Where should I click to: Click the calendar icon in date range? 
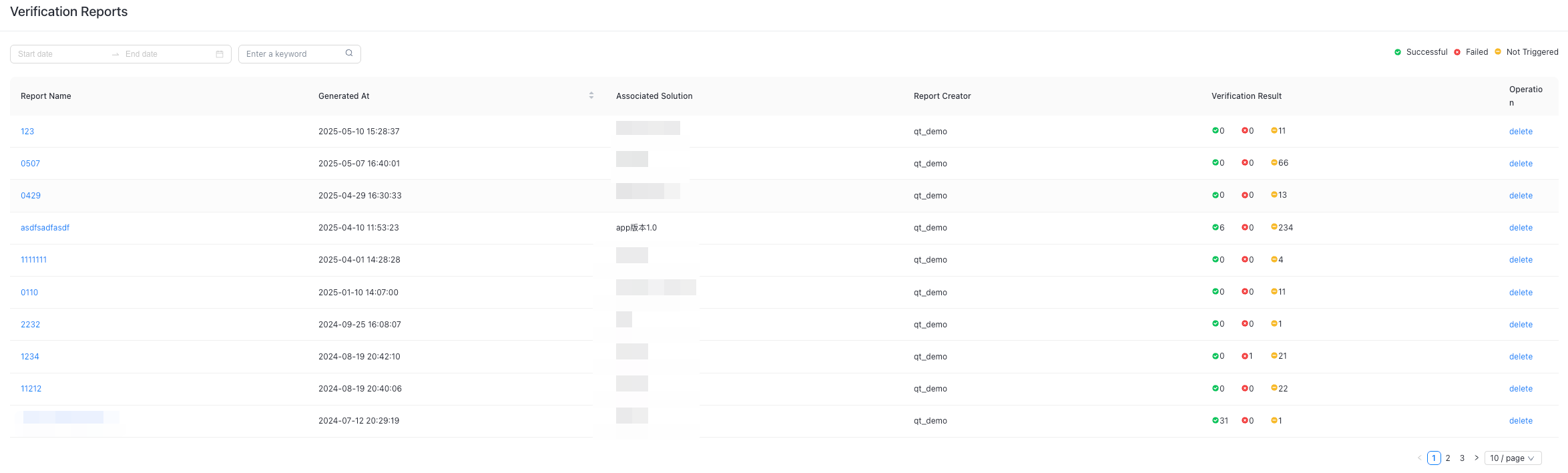click(x=220, y=54)
